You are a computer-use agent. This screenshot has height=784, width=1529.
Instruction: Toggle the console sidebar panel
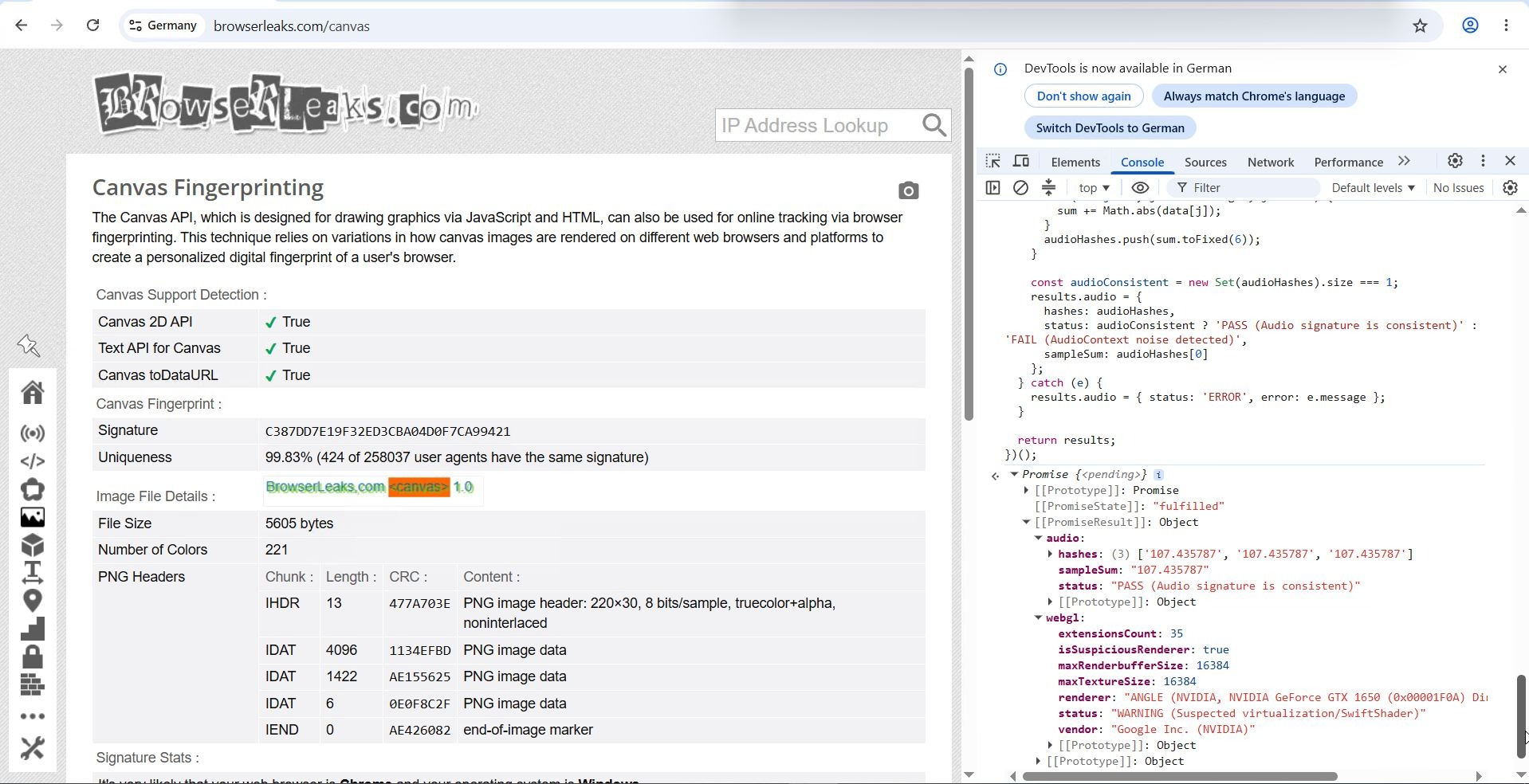click(992, 188)
